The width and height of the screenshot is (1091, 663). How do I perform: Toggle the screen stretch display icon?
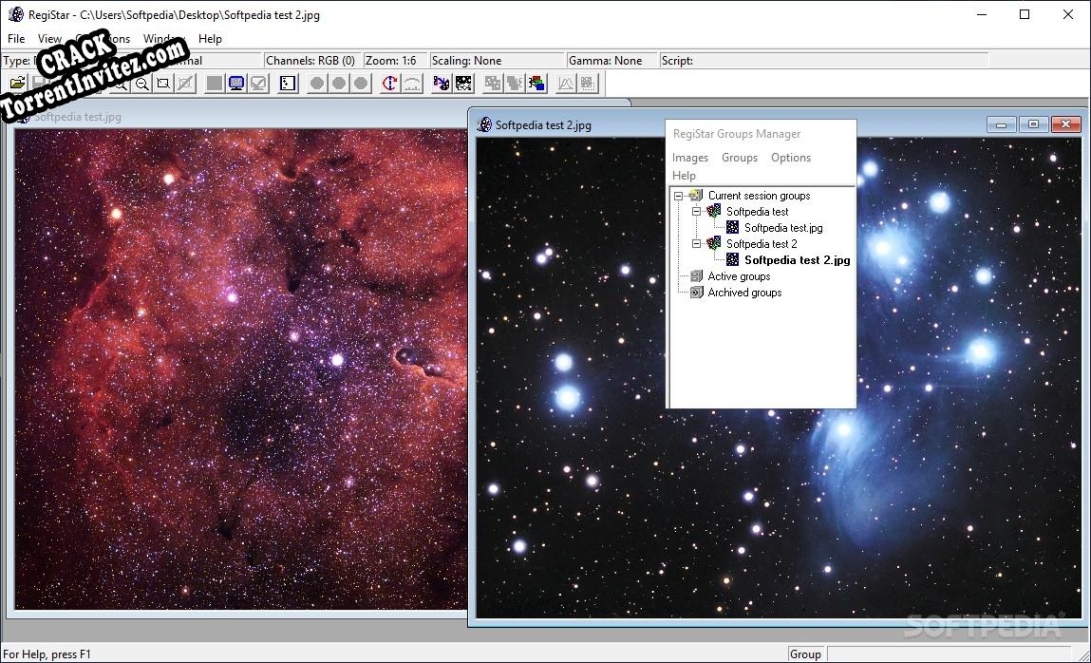pos(258,83)
